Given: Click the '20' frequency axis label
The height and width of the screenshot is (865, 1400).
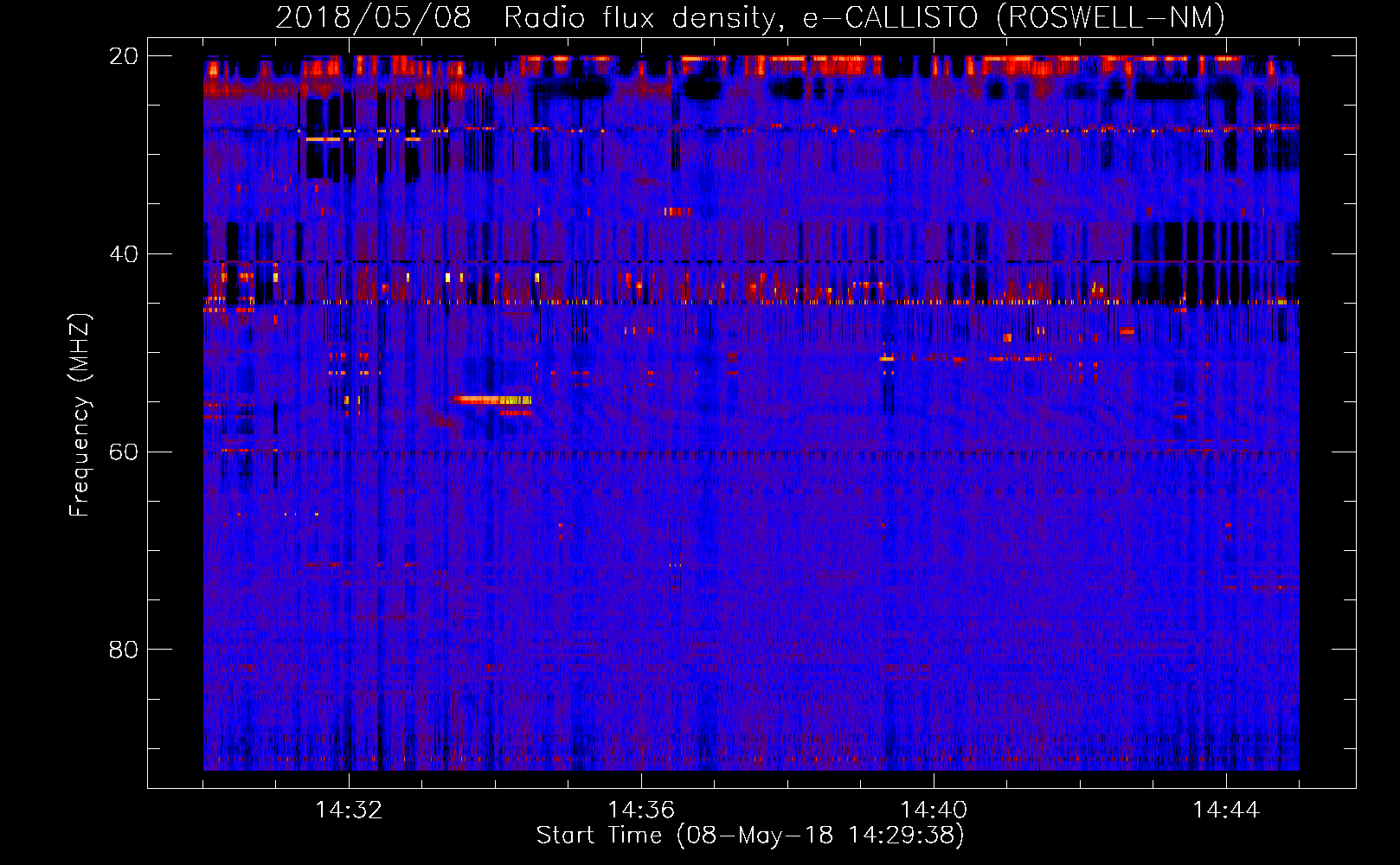Looking at the screenshot, I should pos(123,56).
